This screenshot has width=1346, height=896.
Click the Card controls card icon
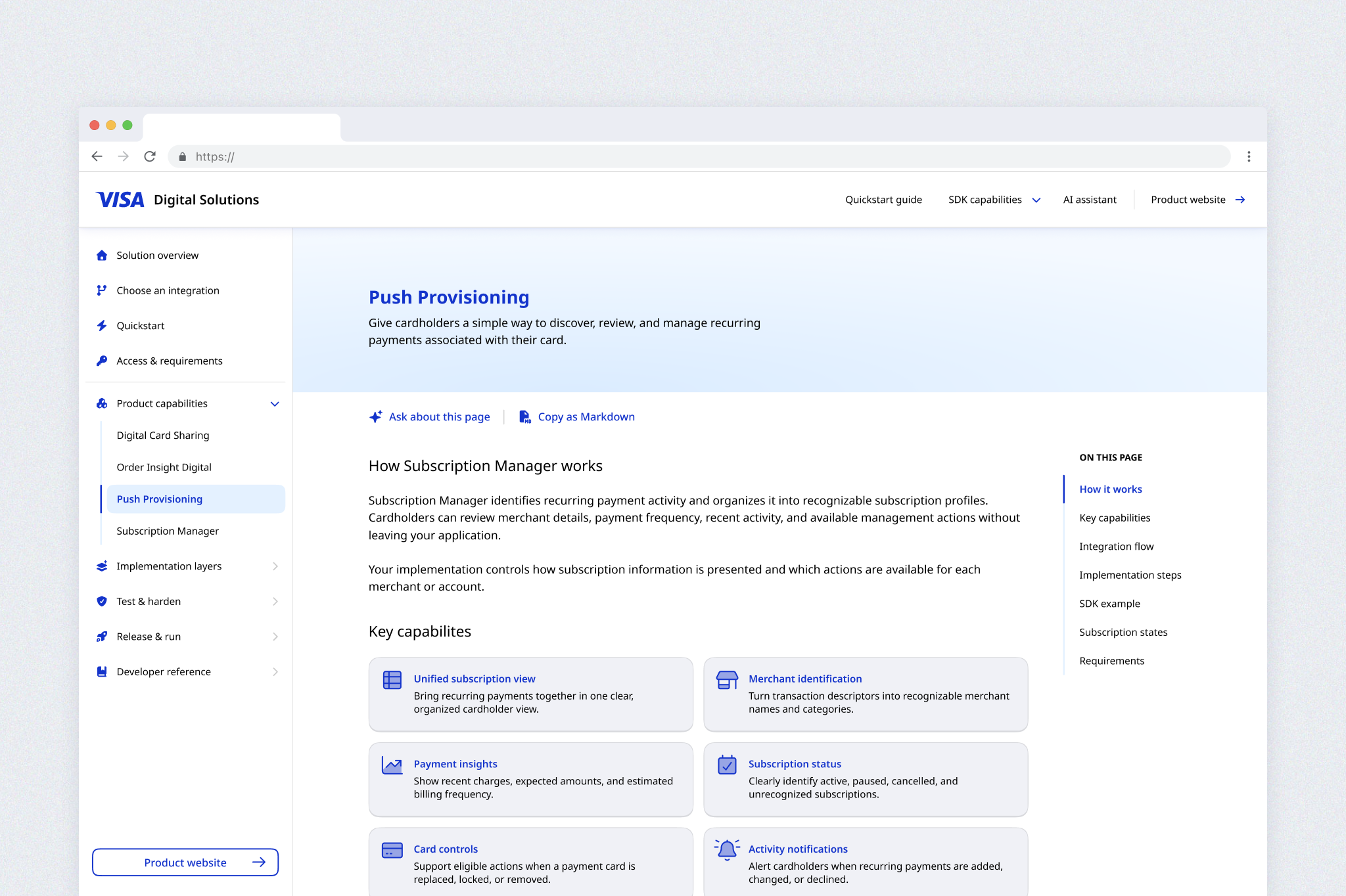[392, 850]
